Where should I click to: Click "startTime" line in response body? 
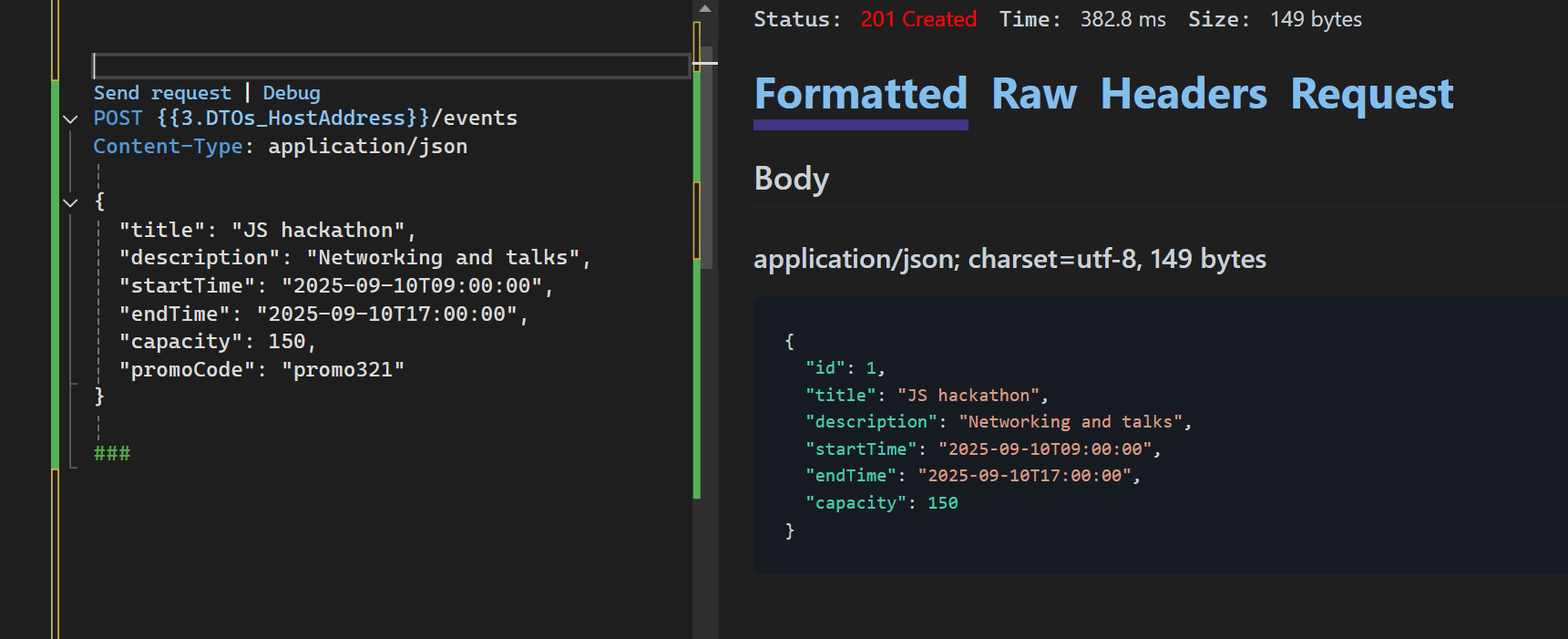[983, 449]
